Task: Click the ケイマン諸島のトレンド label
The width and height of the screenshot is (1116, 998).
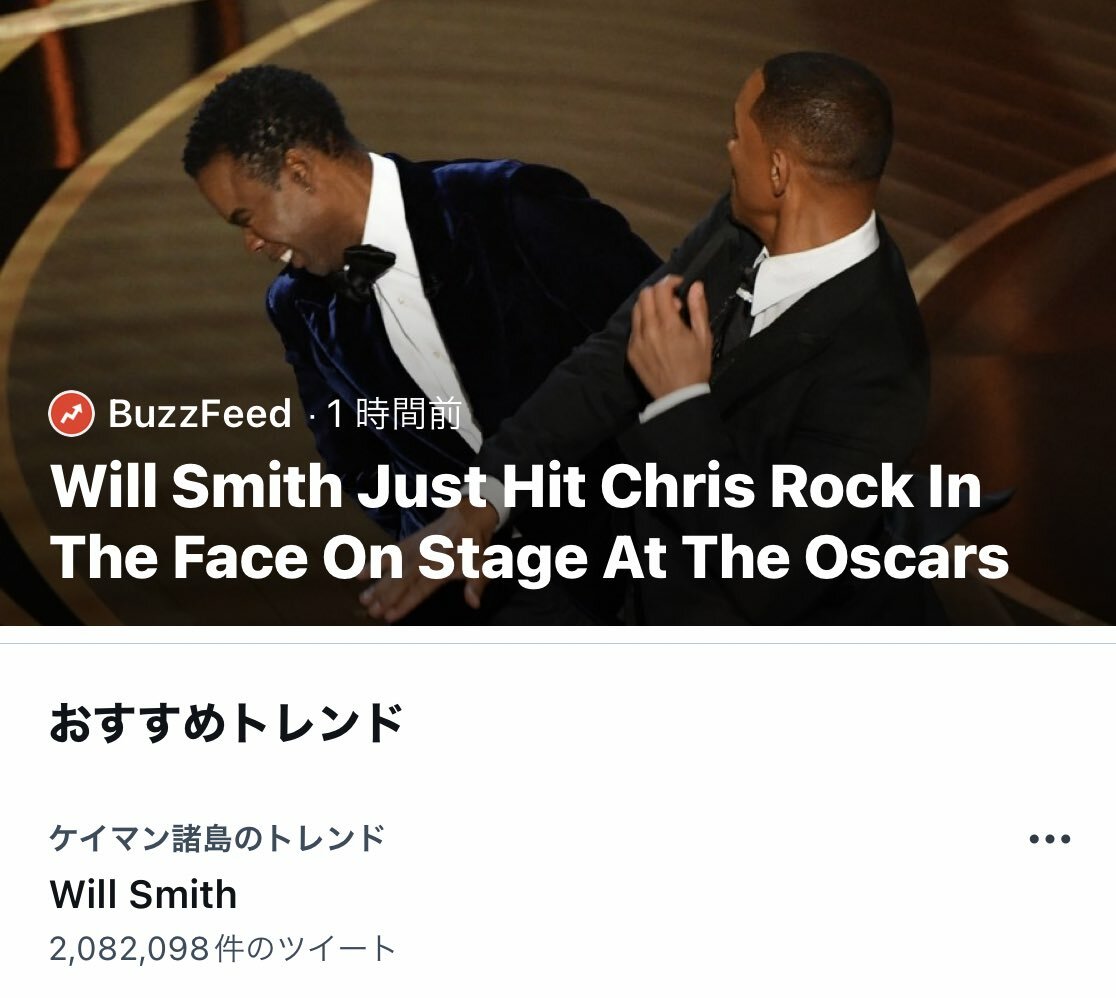Action: (x=217, y=839)
